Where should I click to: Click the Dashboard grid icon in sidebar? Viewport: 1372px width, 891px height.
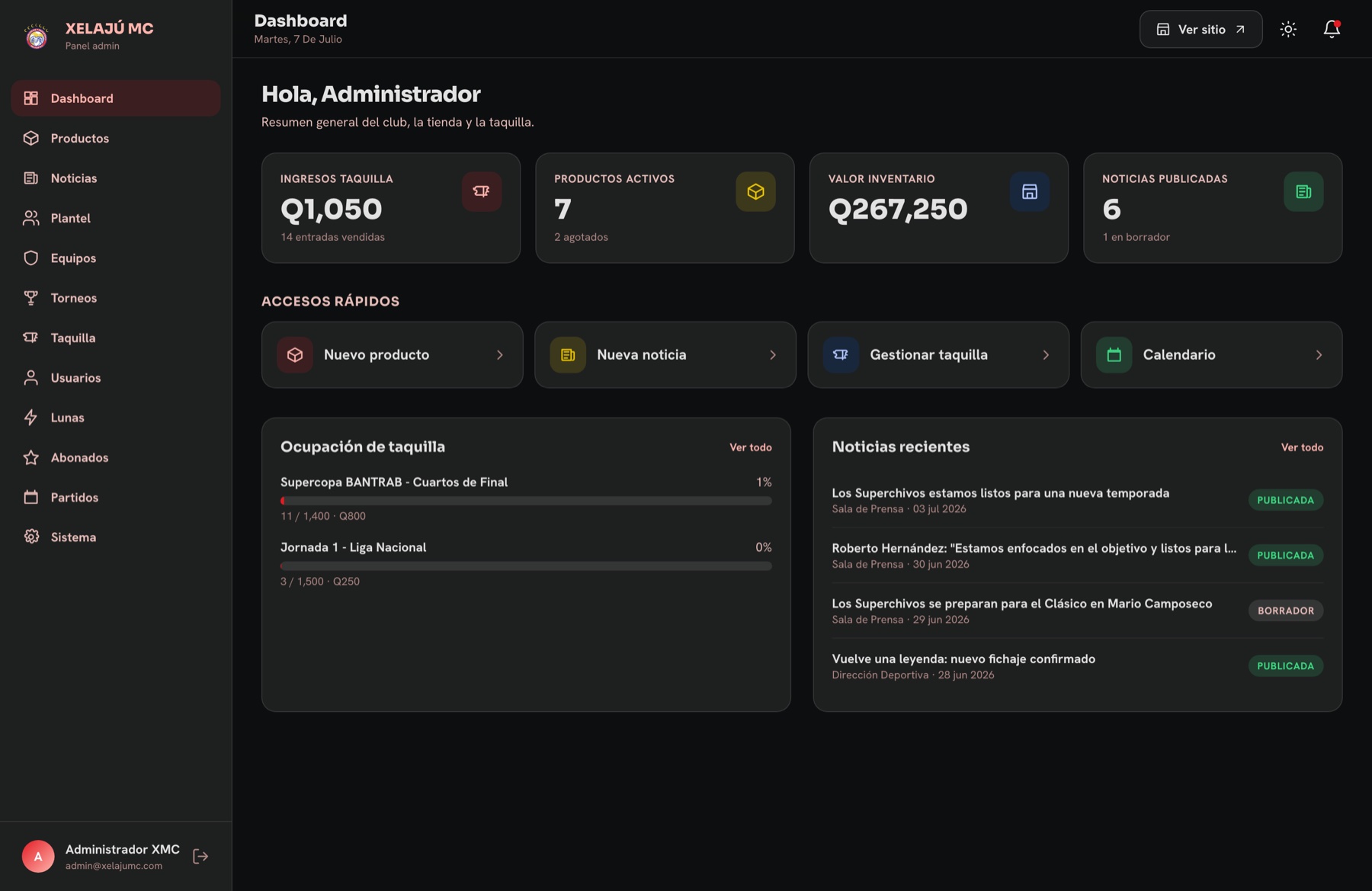point(31,98)
